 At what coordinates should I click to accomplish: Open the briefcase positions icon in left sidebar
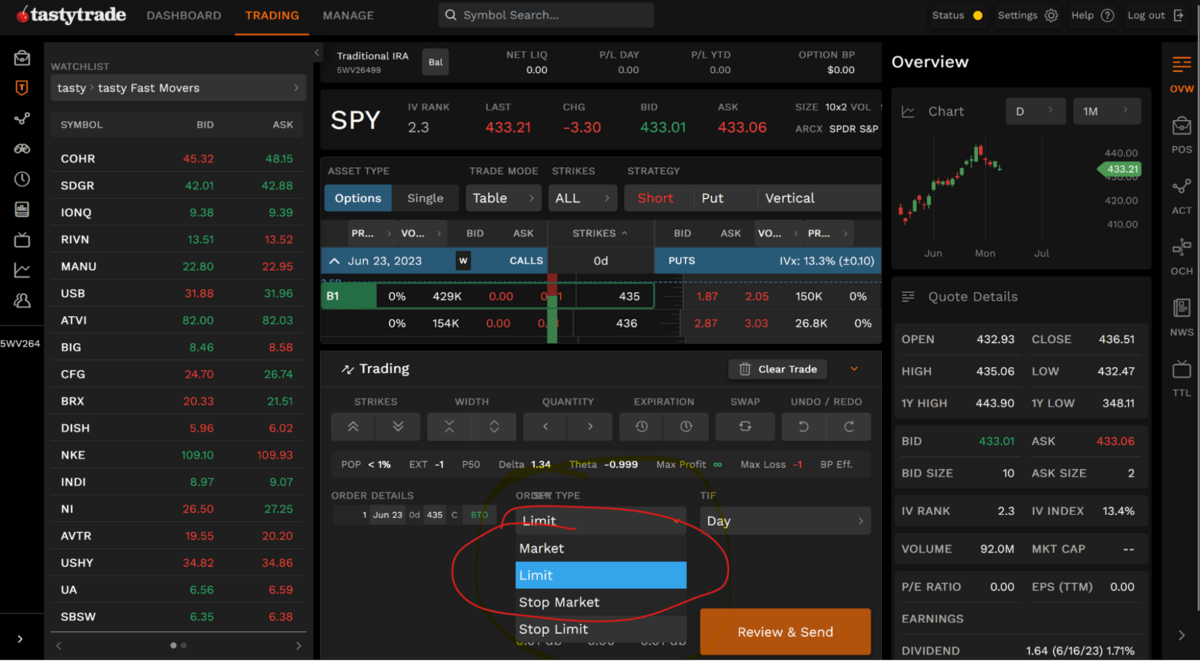(21, 58)
